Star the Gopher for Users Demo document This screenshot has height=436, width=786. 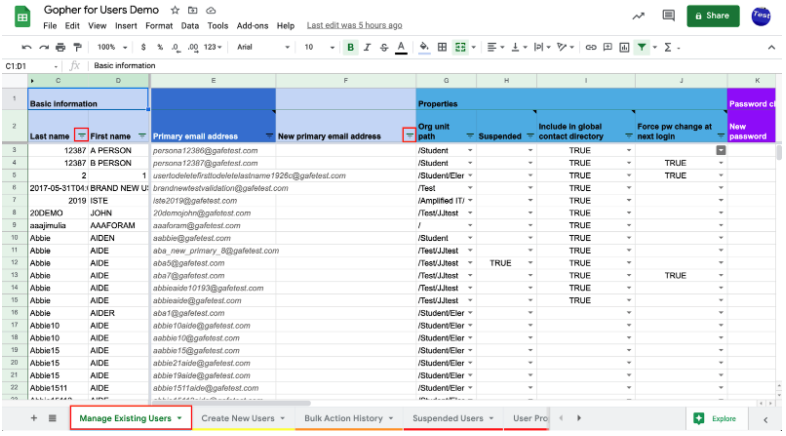pos(176,9)
